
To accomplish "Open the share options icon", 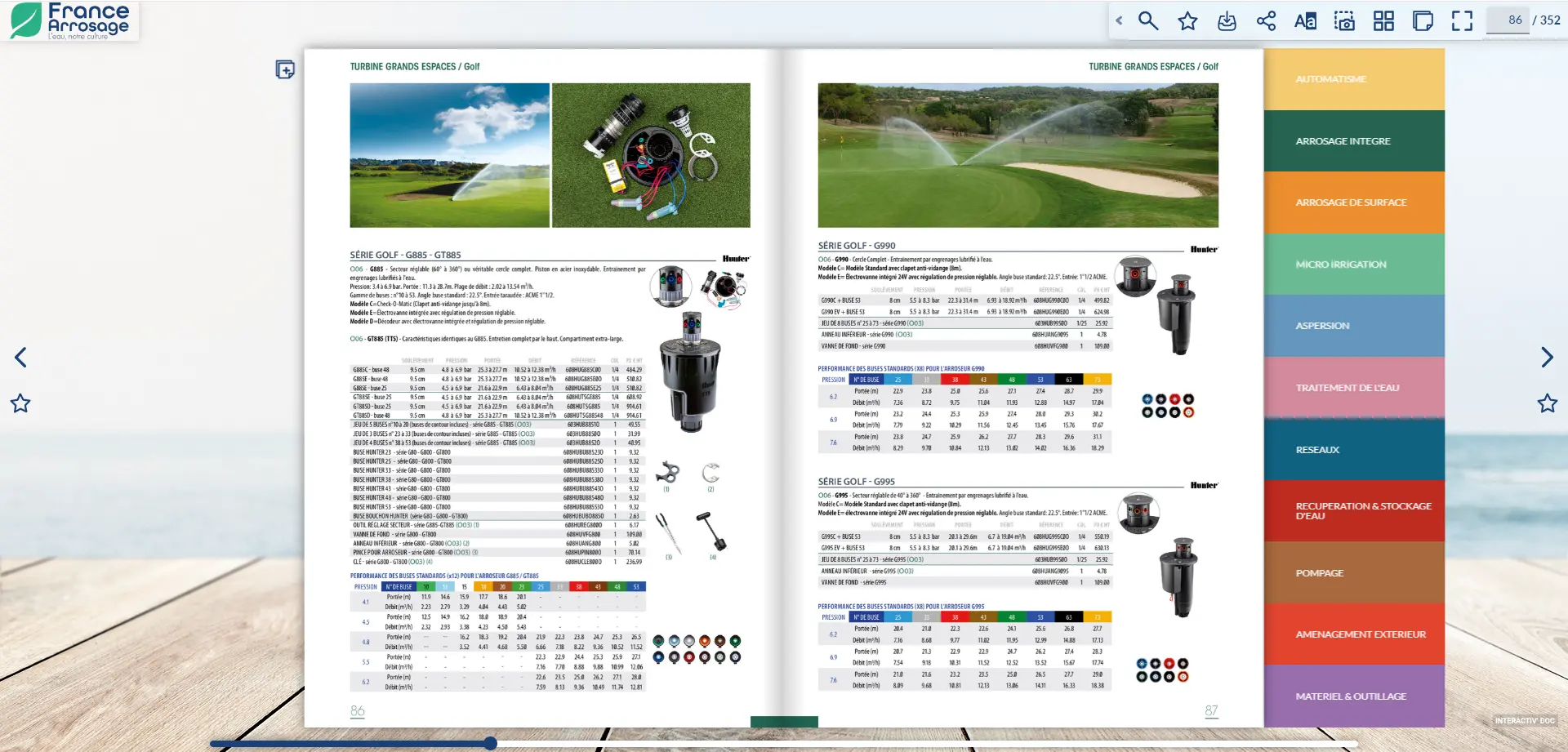I will tap(1266, 21).
